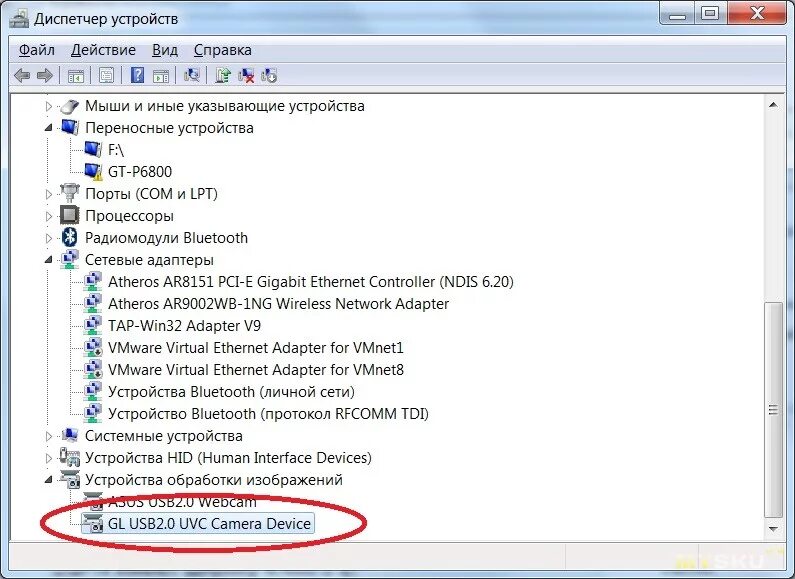
Task: Select Atheros AR8151 PCI-E Gigabit Ethernet Controller
Action: click(311, 281)
